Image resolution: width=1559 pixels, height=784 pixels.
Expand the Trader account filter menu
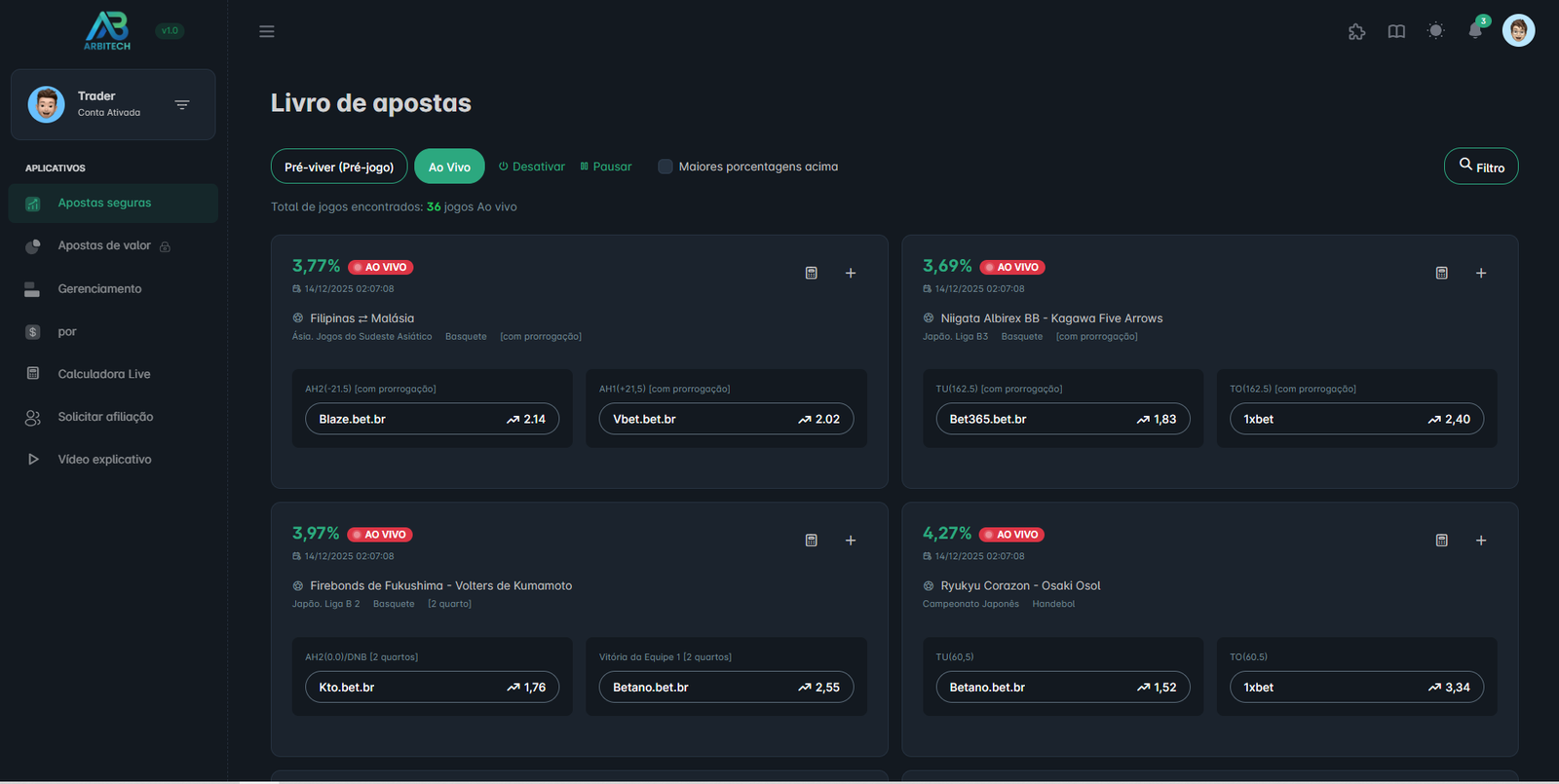(182, 104)
